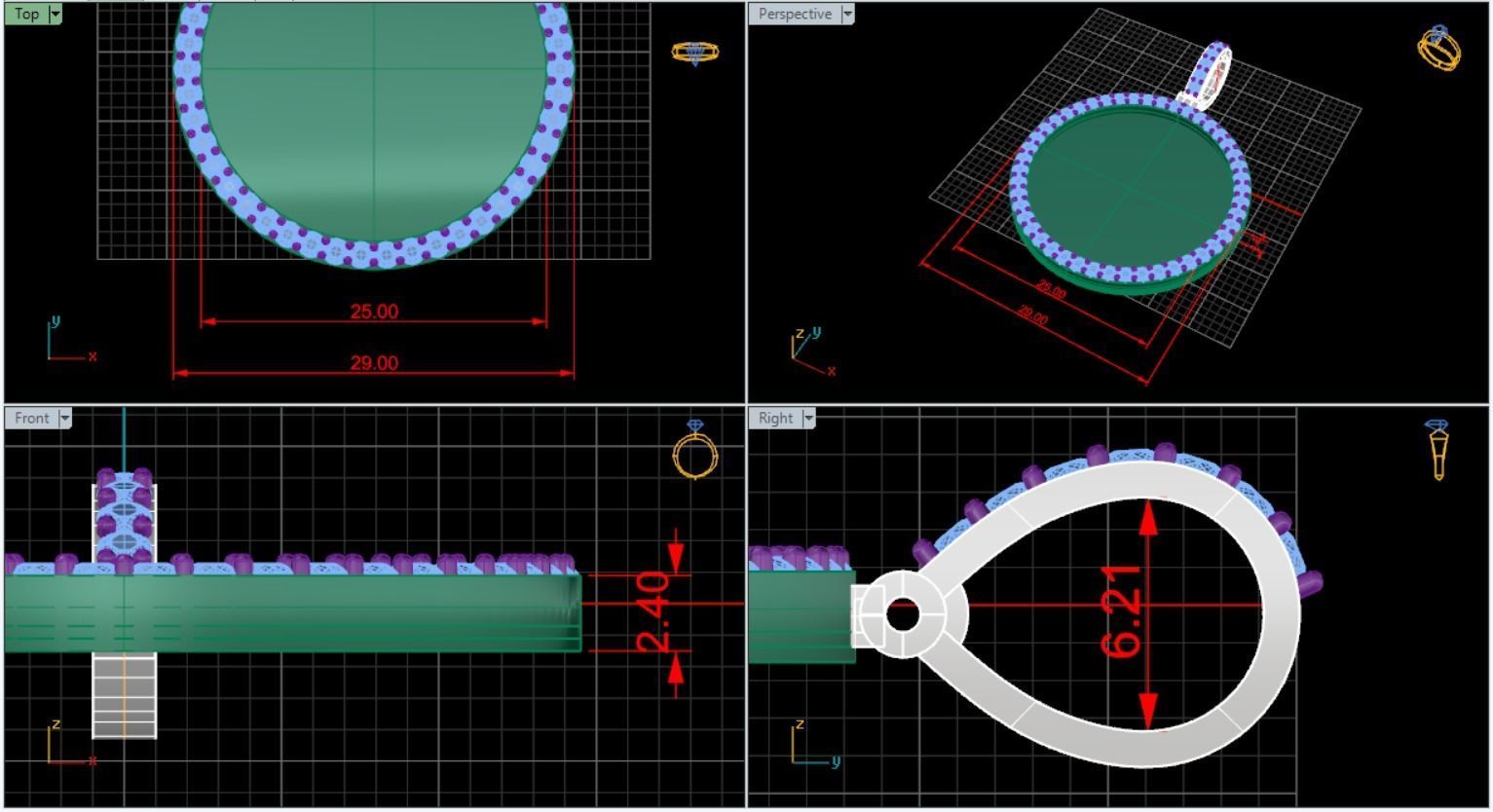Select the small hinge ring in Right viewport
The height and width of the screenshot is (812, 1493).
click(x=903, y=615)
